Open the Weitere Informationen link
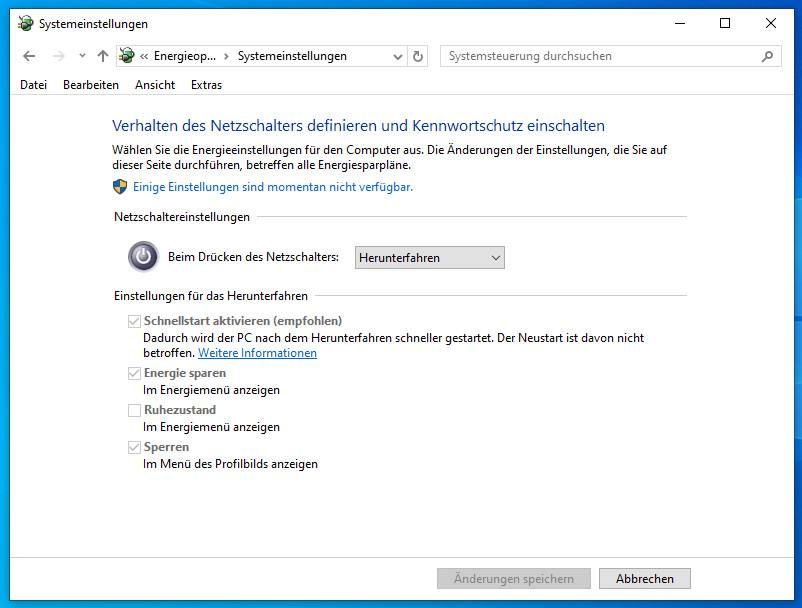The image size is (802, 608). pyautogui.click(x=257, y=353)
